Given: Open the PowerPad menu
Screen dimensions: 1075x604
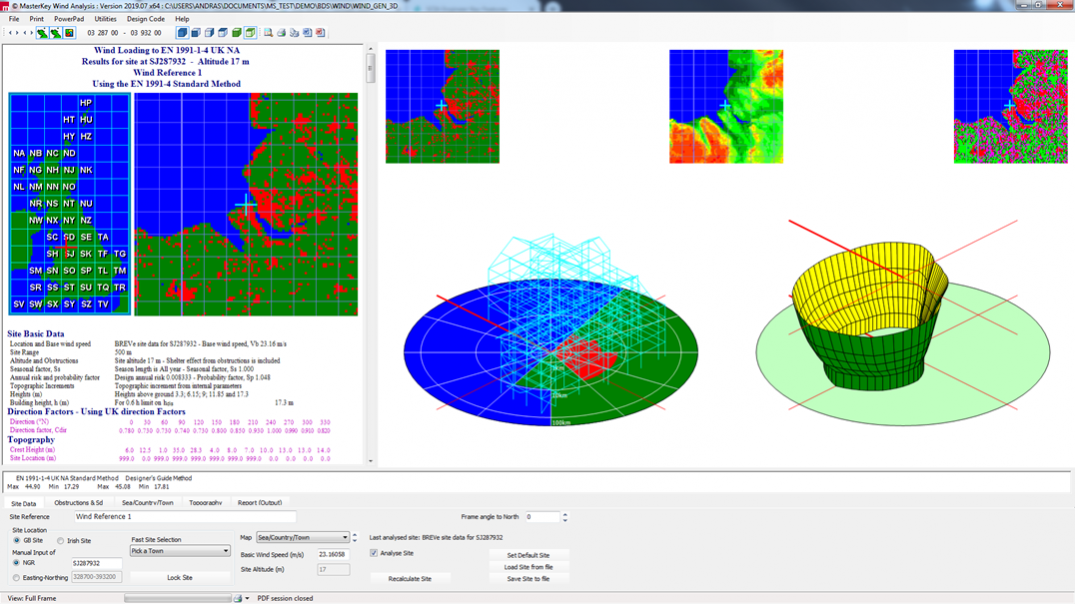Looking at the screenshot, I should [69, 19].
